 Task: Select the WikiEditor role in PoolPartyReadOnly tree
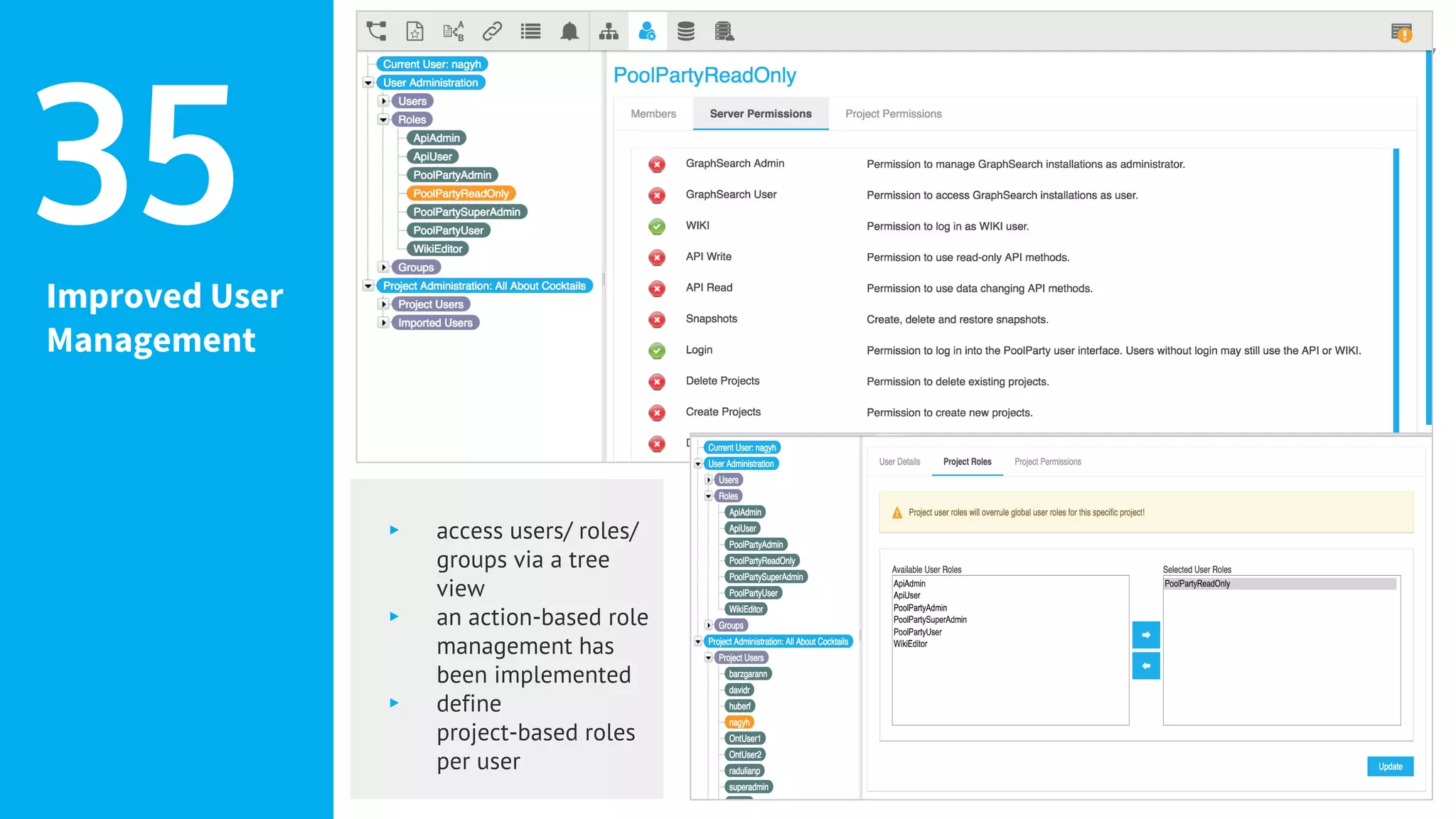click(438, 249)
